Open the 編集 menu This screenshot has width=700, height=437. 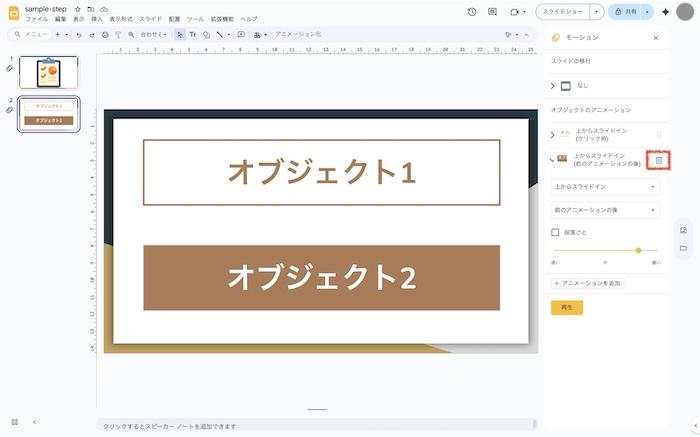[60, 19]
